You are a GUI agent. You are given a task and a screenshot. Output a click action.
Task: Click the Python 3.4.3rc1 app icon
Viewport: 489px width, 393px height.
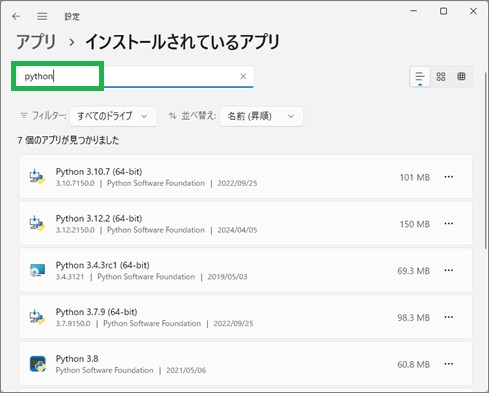click(x=37, y=270)
